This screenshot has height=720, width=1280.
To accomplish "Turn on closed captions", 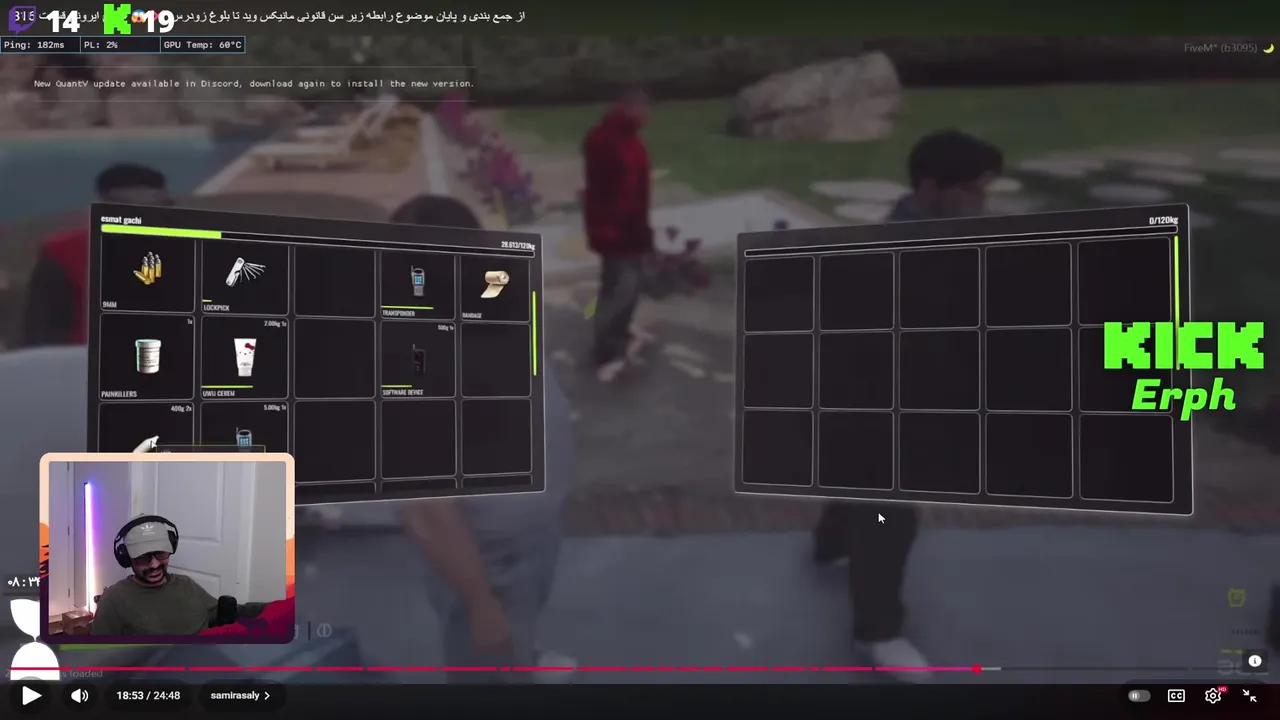I will [1176, 696].
